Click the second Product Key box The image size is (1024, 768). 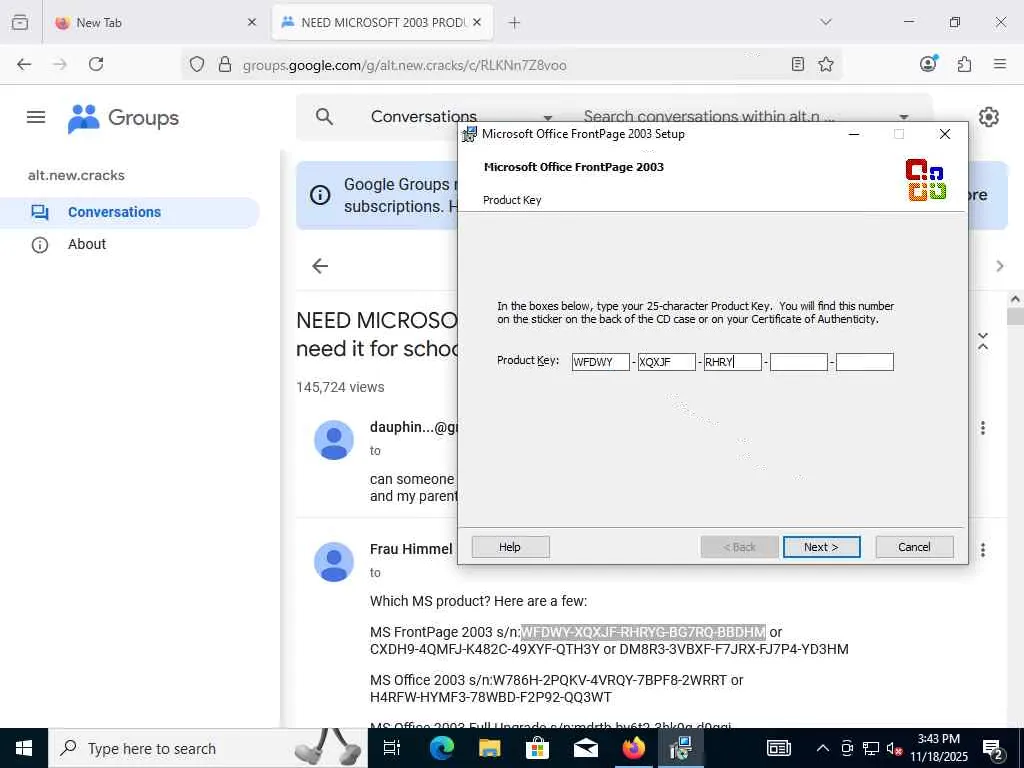pos(667,362)
